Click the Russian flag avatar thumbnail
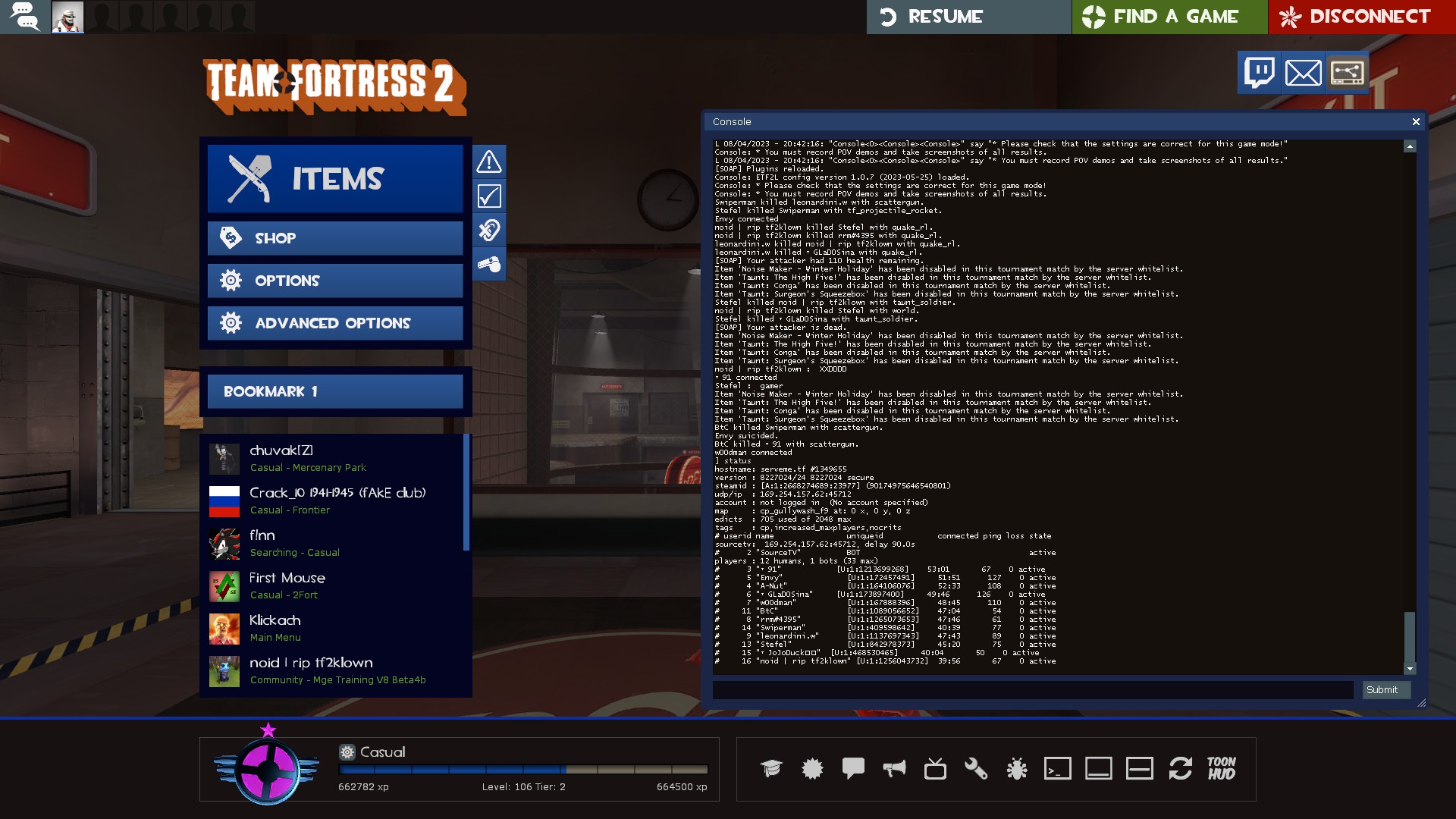Image resolution: width=1456 pixels, height=819 pixels. coord(224,501)
